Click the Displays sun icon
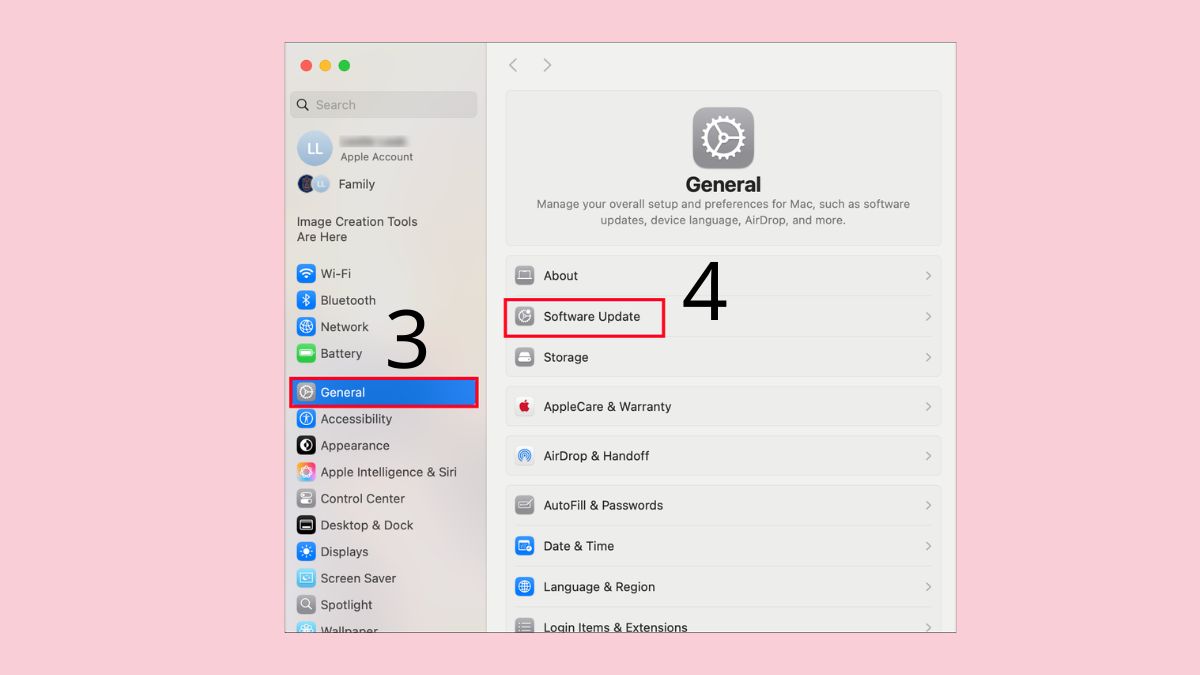The width and height of the screenshot is (1200, 675). (306, 551)
